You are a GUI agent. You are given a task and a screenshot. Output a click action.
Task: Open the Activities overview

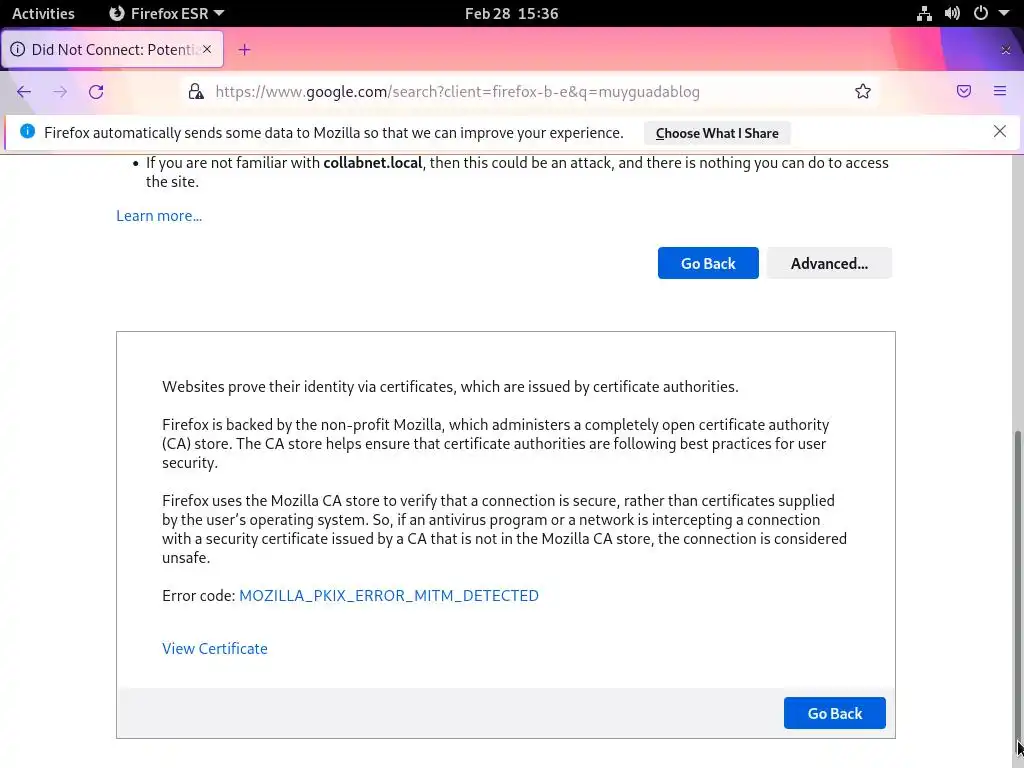[x=43, y=13]
